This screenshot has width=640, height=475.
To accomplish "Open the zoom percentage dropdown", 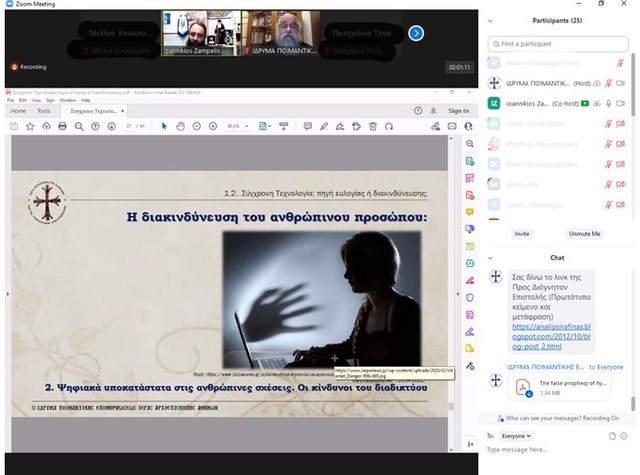I will pos(245,126).
